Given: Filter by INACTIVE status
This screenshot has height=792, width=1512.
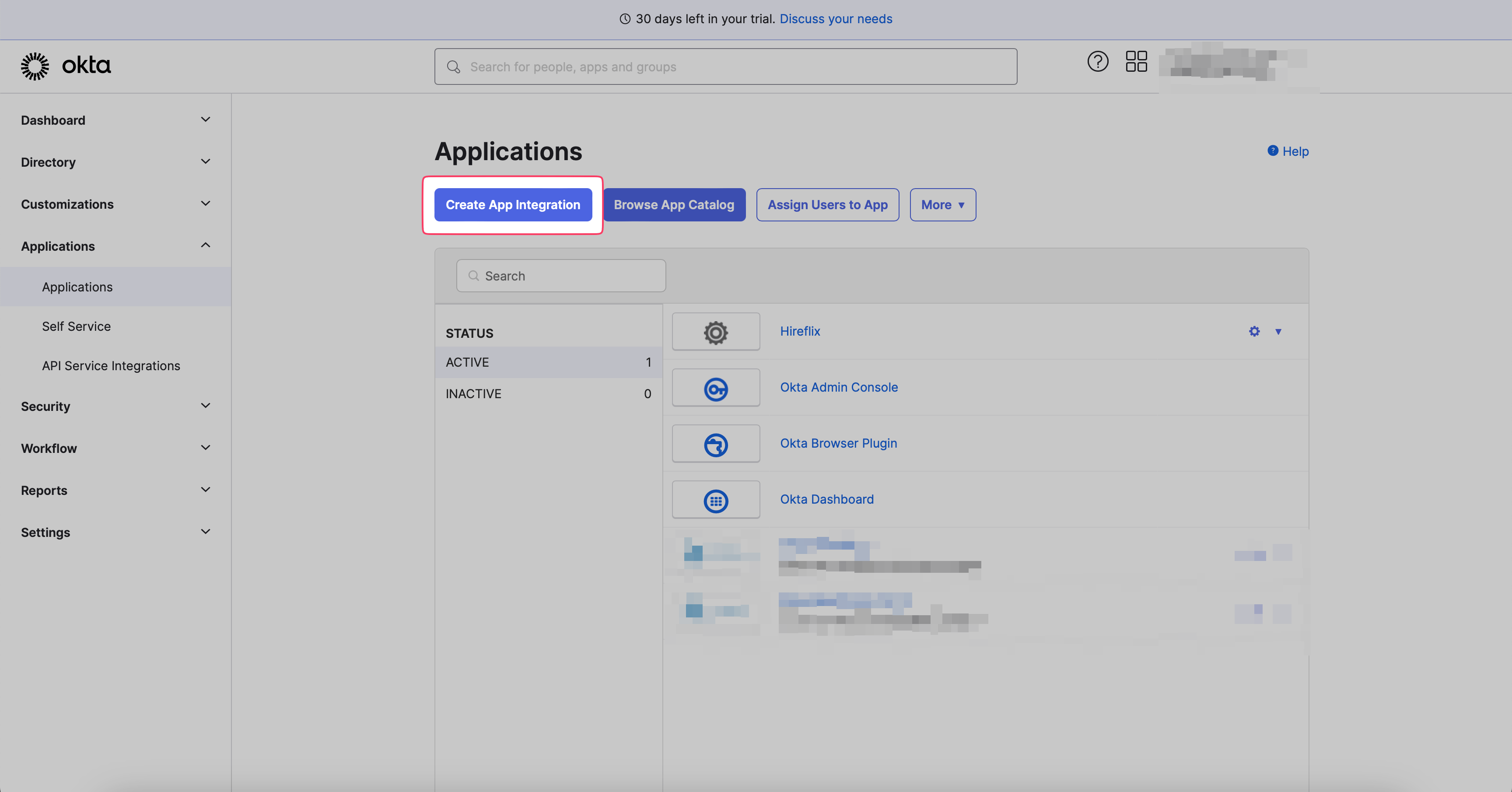Looking at the screenshot, I should pyautogui.click(x=548, y=394).
